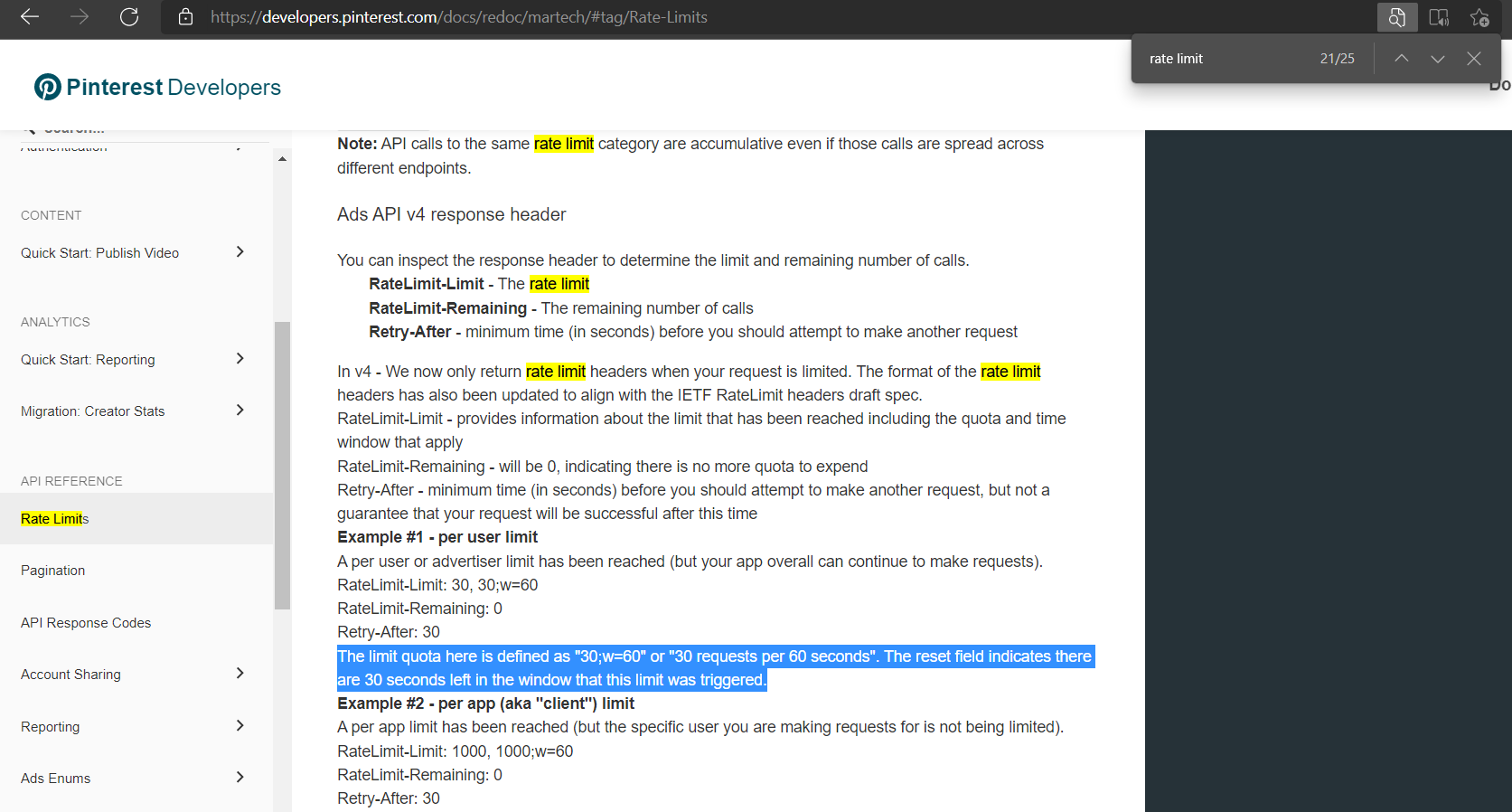Click 'A per user or advertiser limit' sentence
Viewport: 1512px width, 812px height.
pos(690,562)
